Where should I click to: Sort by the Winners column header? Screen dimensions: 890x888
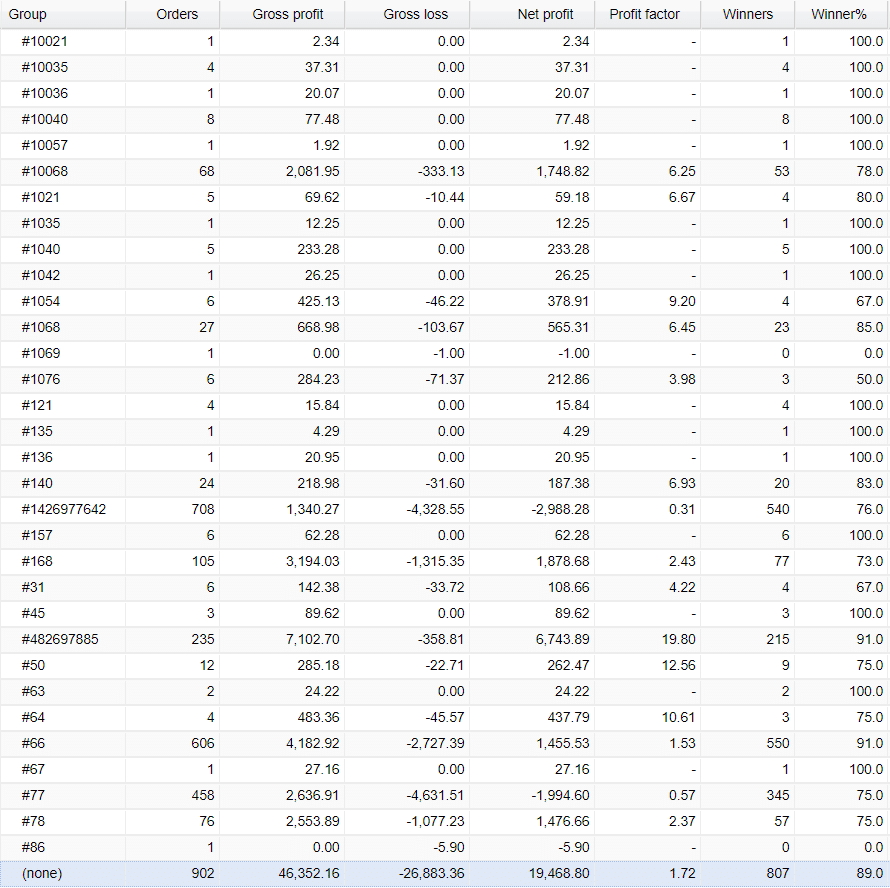point(747,14)
